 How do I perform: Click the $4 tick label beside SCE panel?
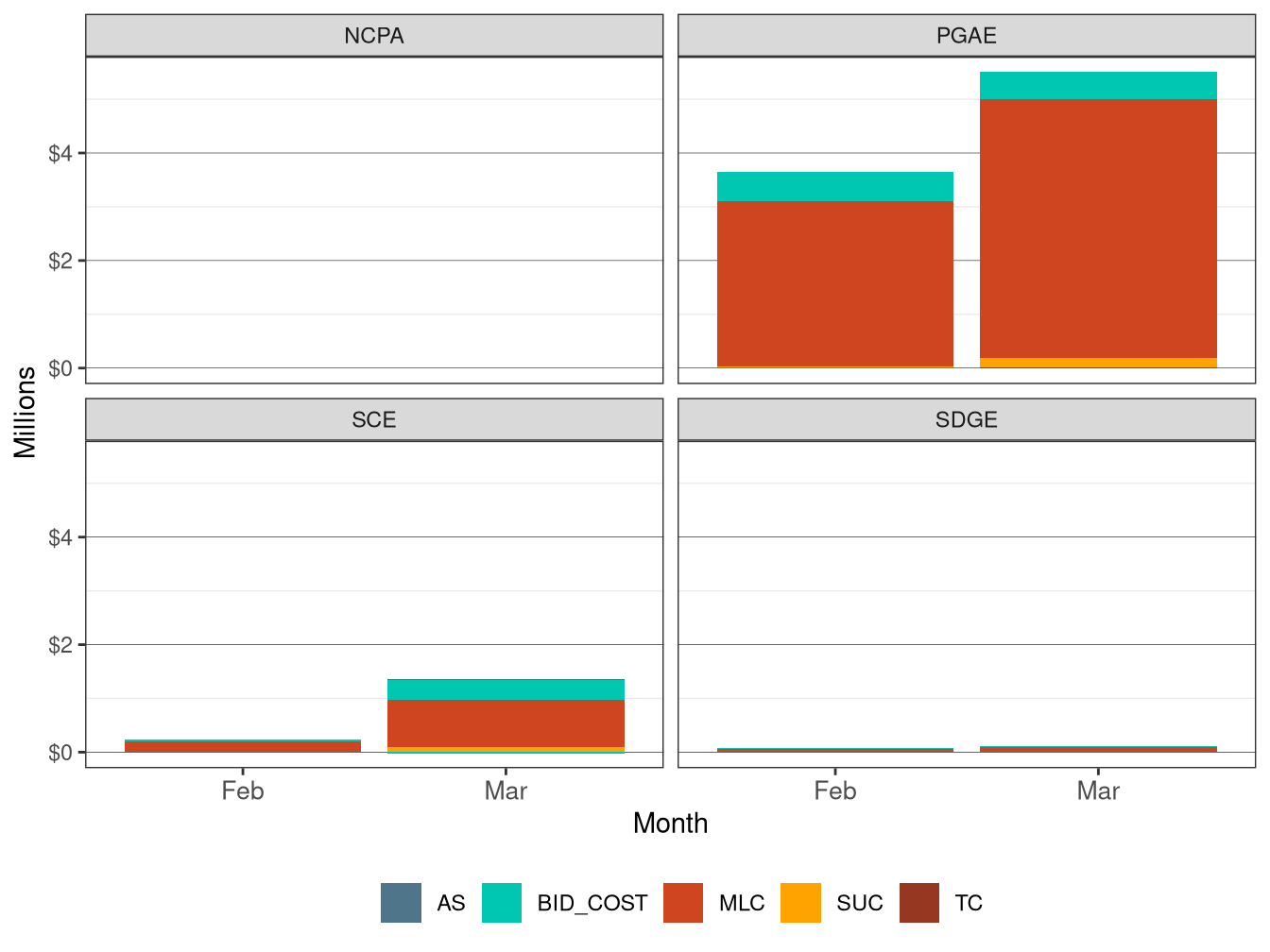(60, 537)
